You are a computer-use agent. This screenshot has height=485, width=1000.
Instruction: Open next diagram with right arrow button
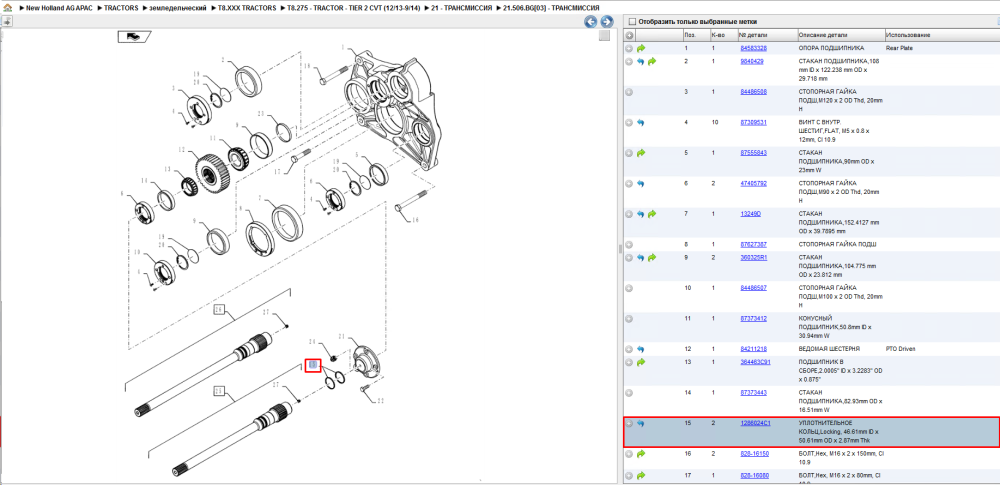[x=607, y=22]
